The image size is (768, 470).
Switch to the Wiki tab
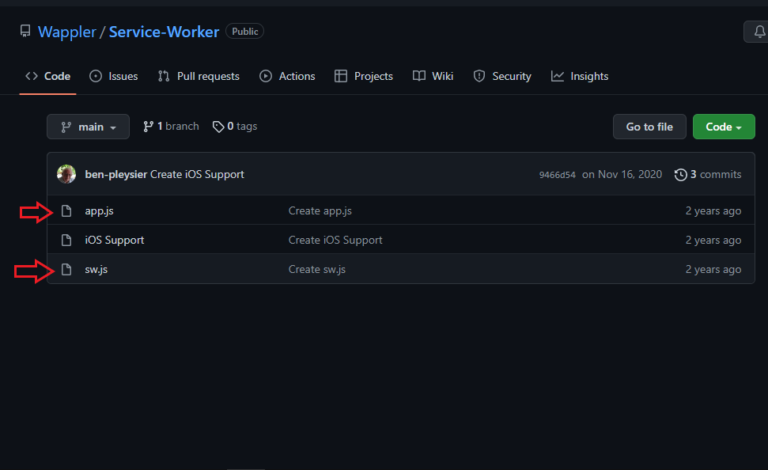433,76
